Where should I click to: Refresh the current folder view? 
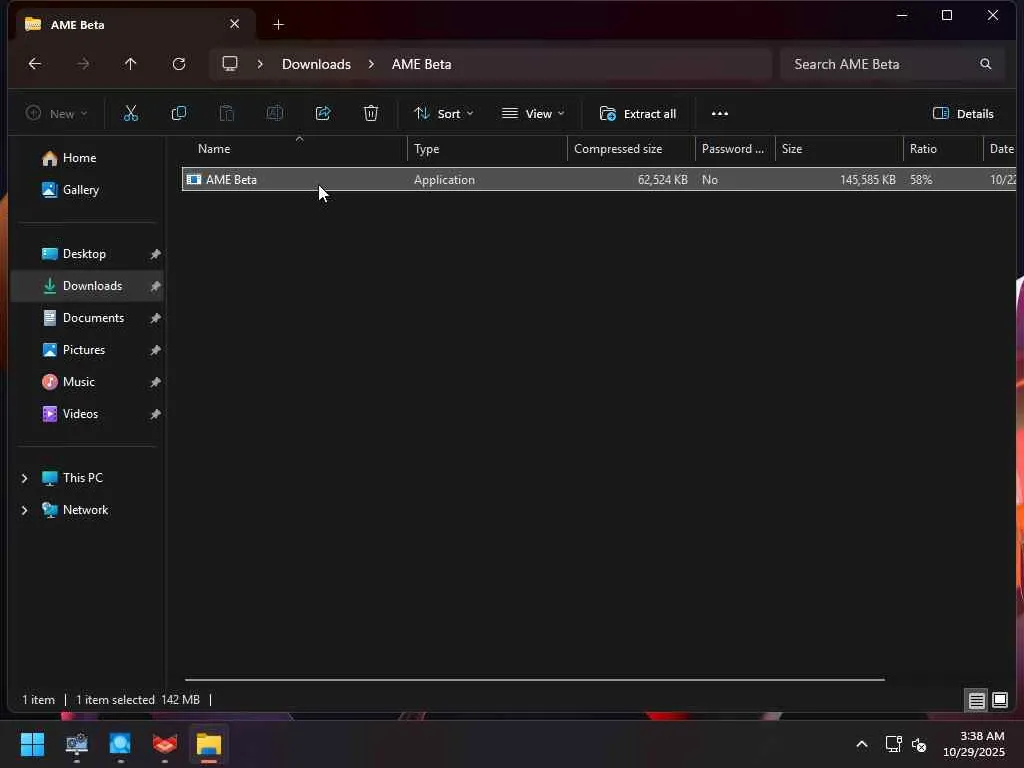[179, 64]
